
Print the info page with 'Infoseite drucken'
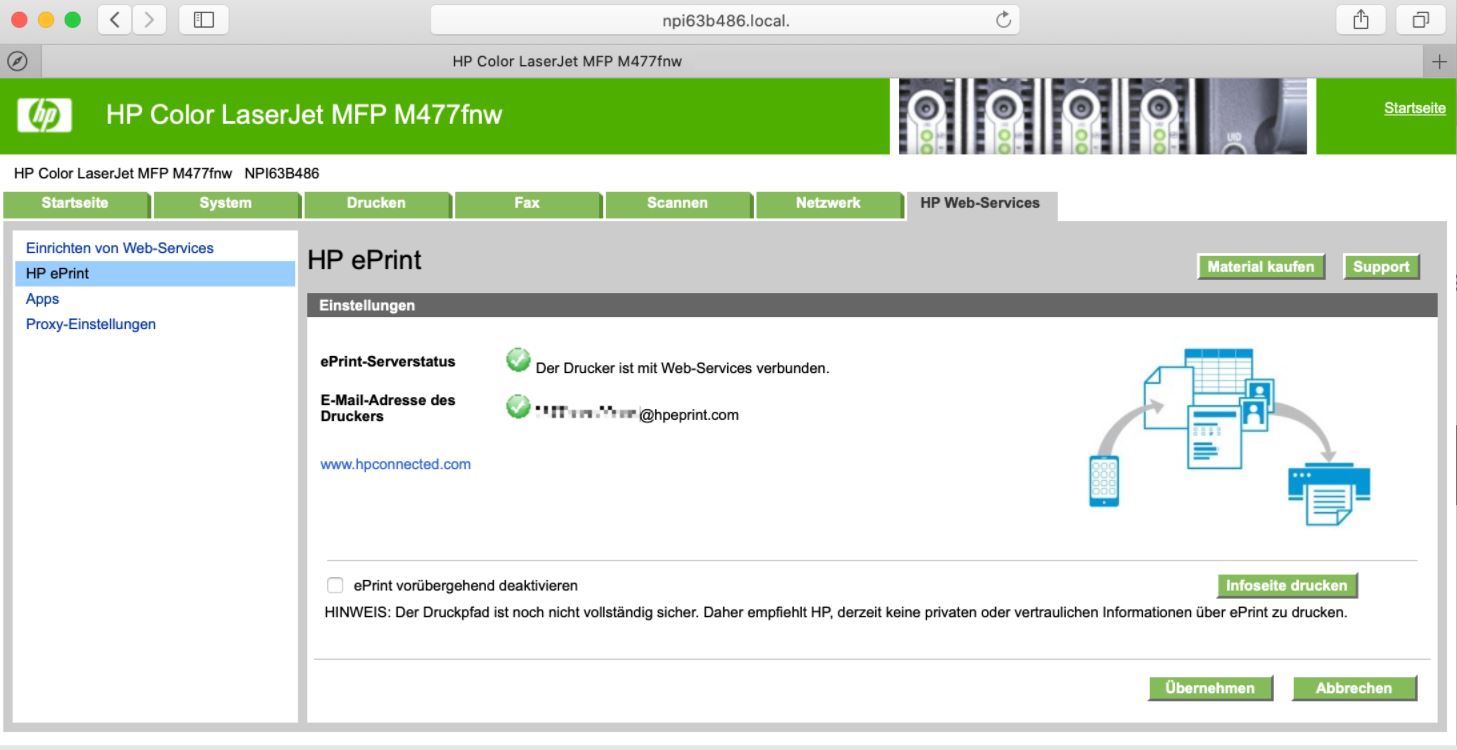pos(1287,586)
